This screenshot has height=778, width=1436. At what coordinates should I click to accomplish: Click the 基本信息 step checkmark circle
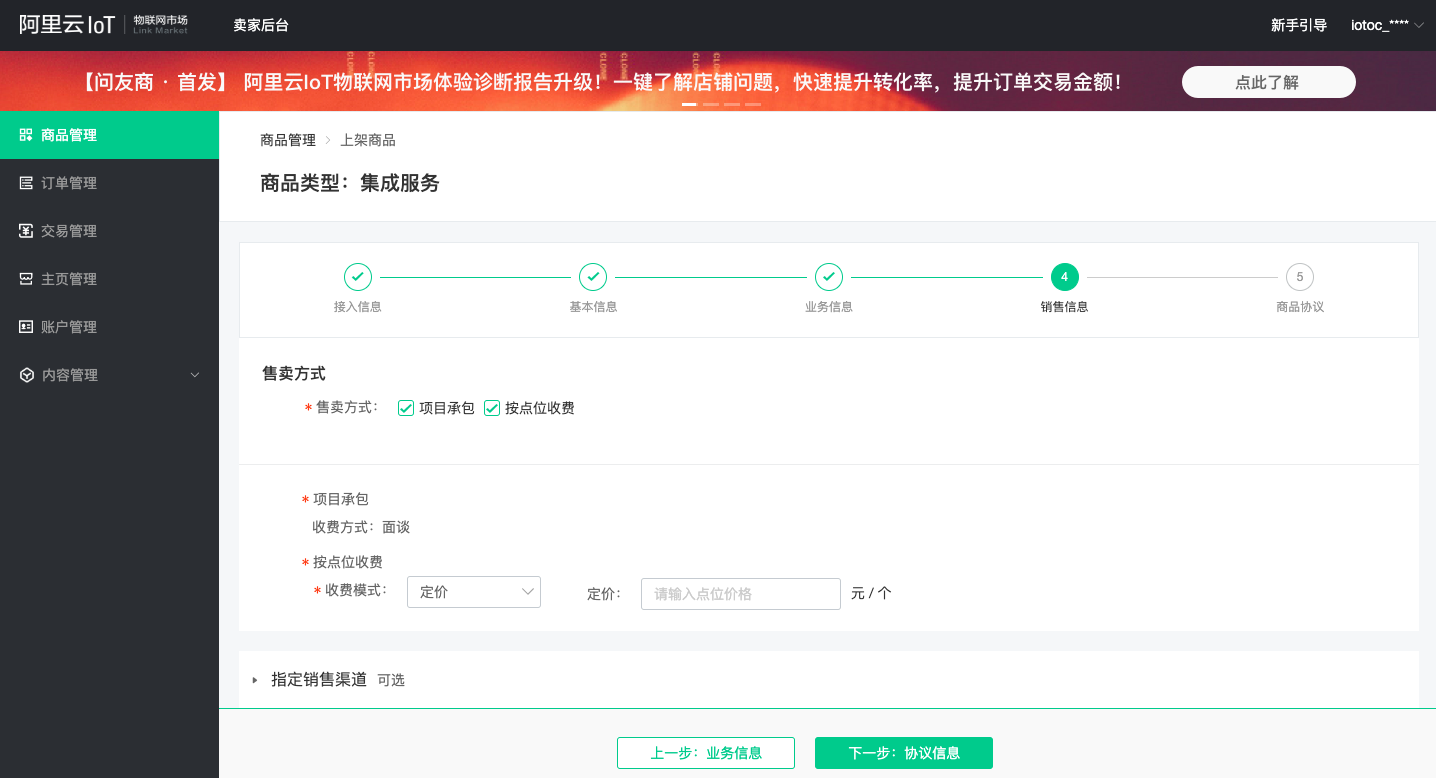point(593,277)
